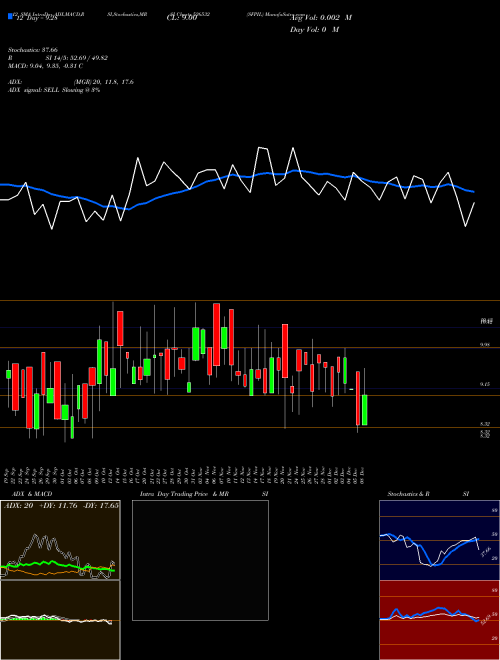The height and width of the screenshot is (660, 500).
Task: Click the 'Day Vol: 0 M' text
Action: (314, 30)
